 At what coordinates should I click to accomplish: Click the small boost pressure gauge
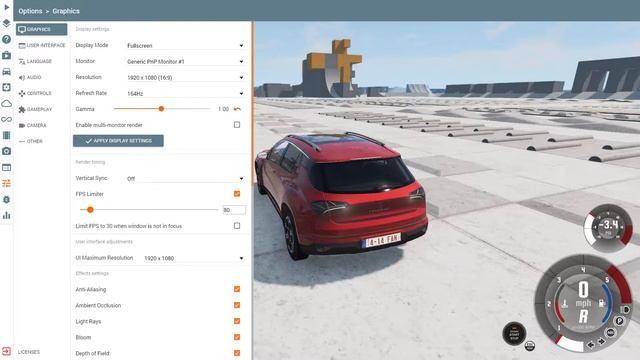[x=608, y=227]
